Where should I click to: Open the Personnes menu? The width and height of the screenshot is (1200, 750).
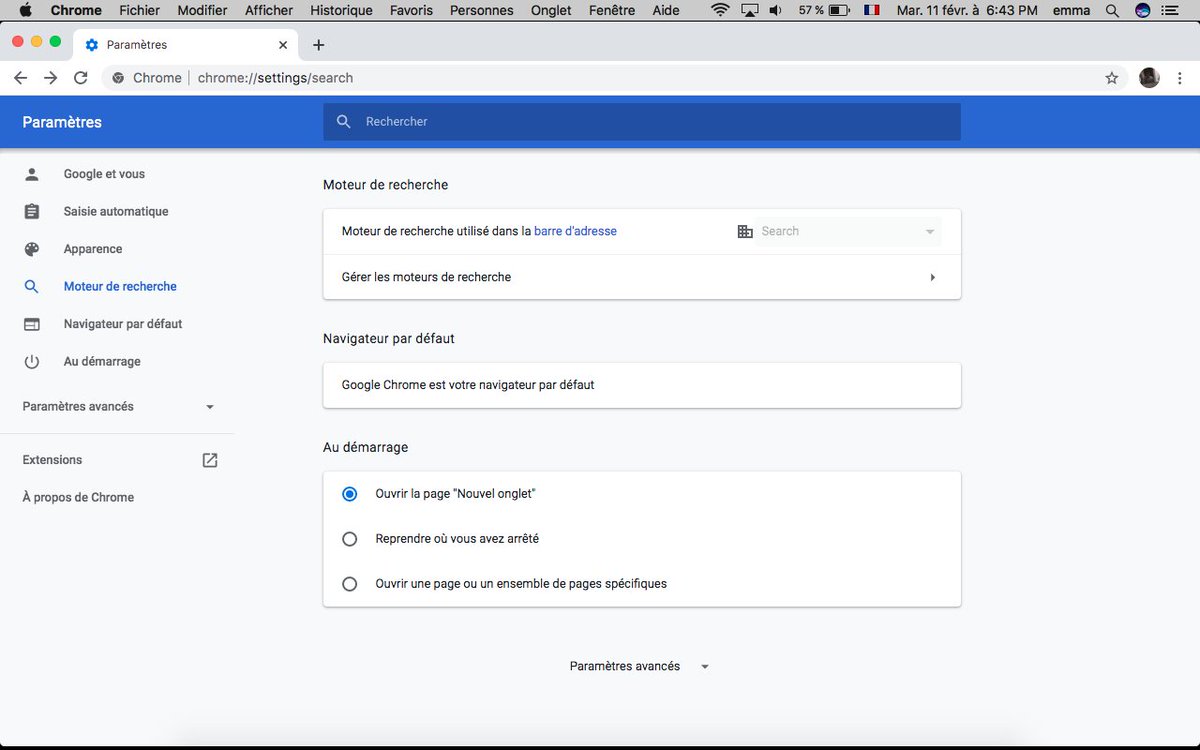(482, 10)
